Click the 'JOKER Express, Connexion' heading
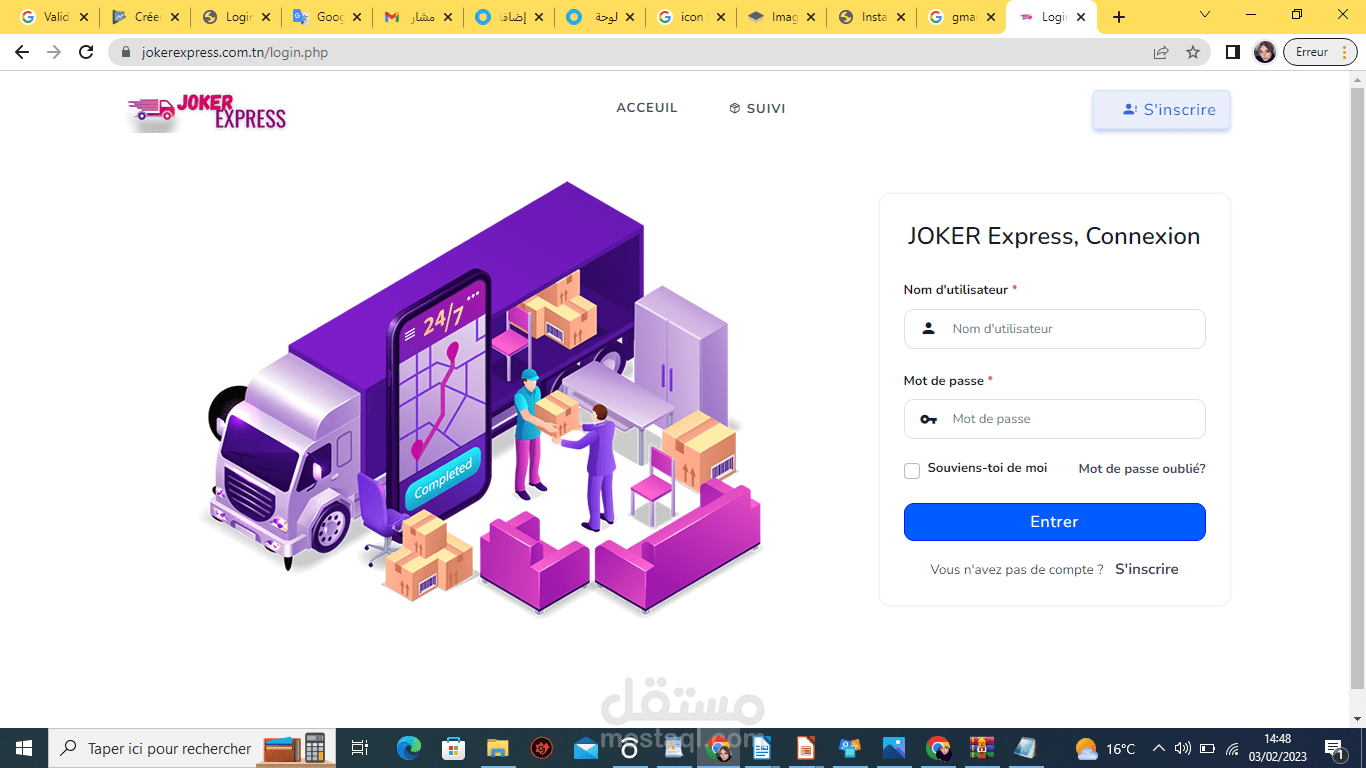 1054,237
